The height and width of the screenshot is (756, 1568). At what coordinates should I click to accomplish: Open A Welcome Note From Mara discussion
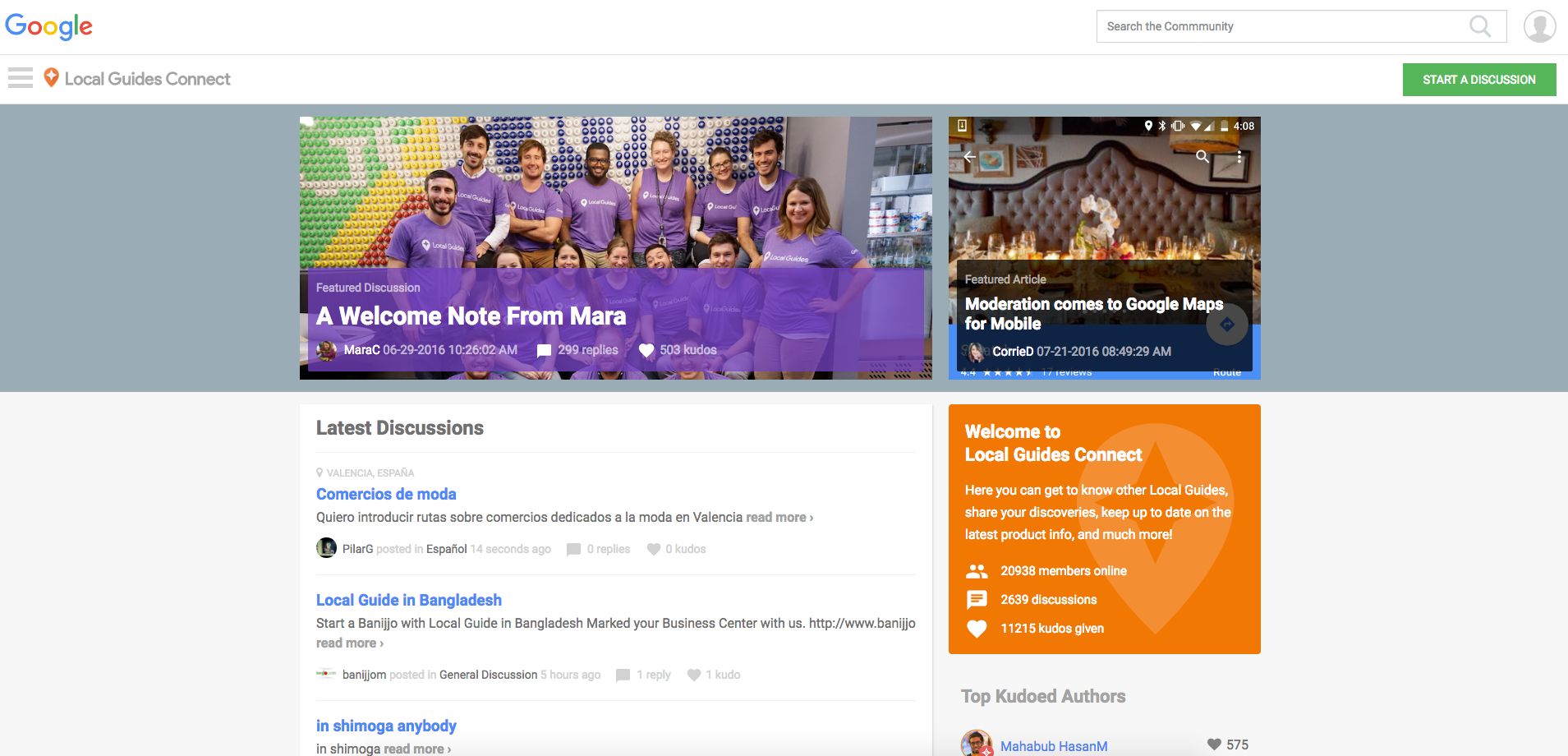[x=471, y=316]
